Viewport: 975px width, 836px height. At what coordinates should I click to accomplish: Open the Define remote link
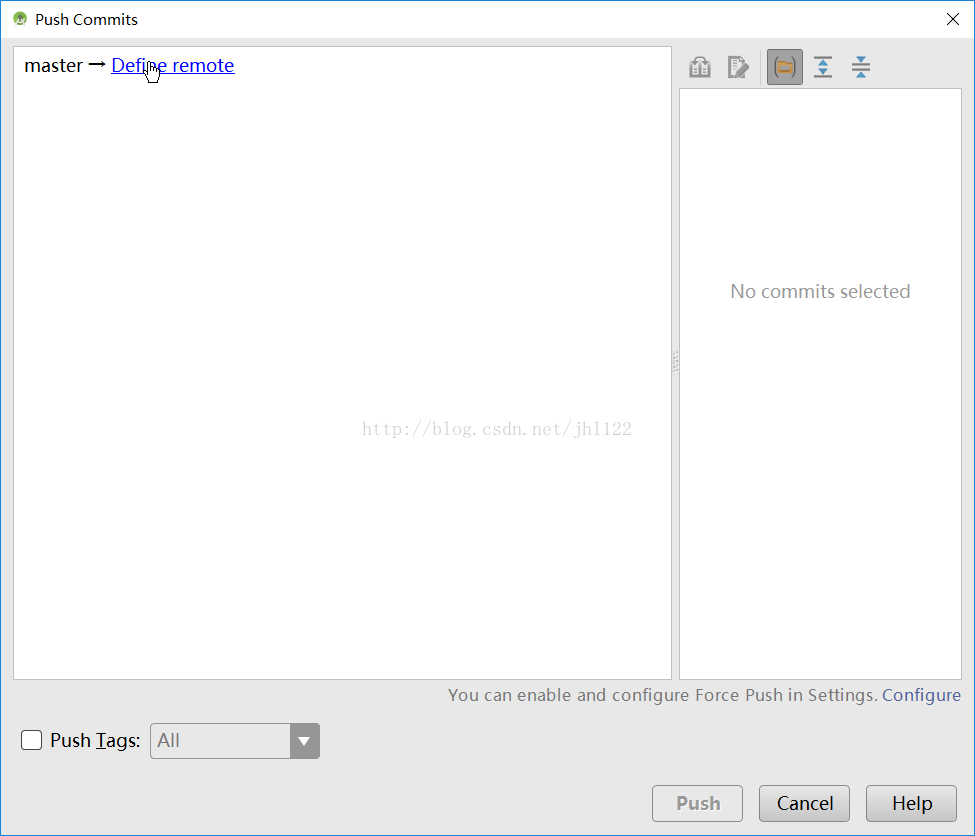point(173,65)
